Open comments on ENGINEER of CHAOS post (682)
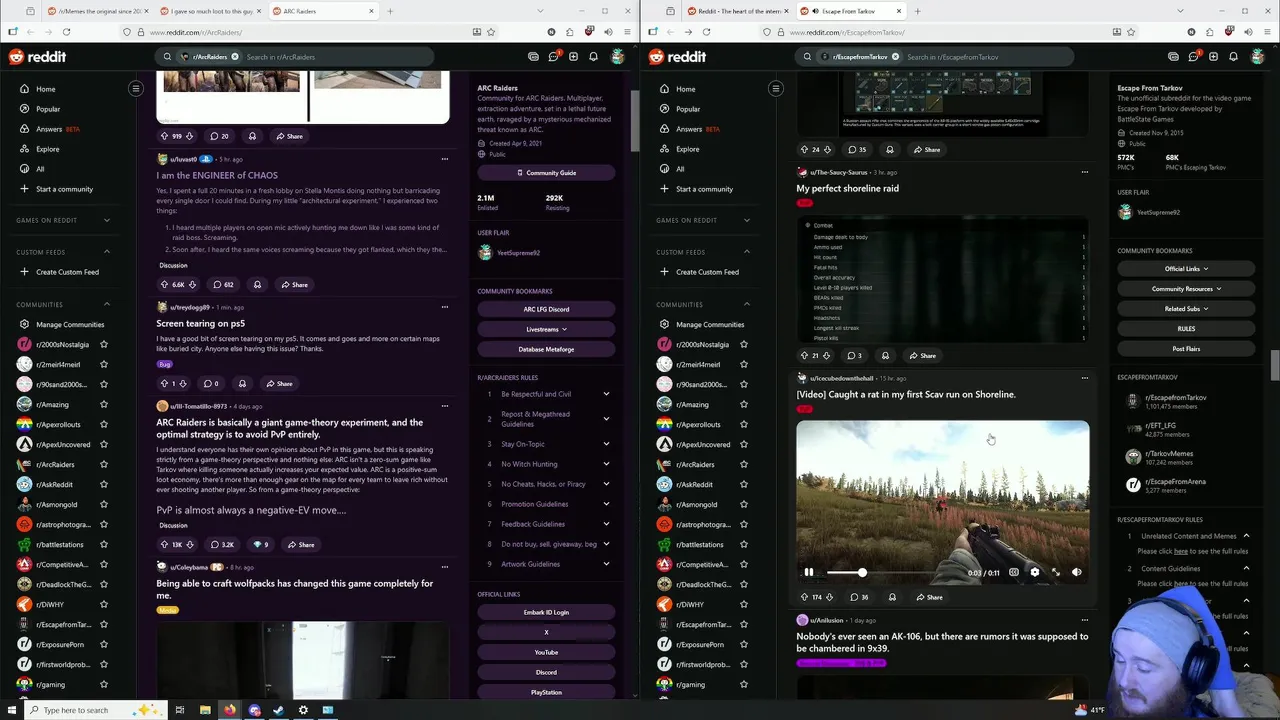Screen dimensions: 1280x720 point(222,285)
